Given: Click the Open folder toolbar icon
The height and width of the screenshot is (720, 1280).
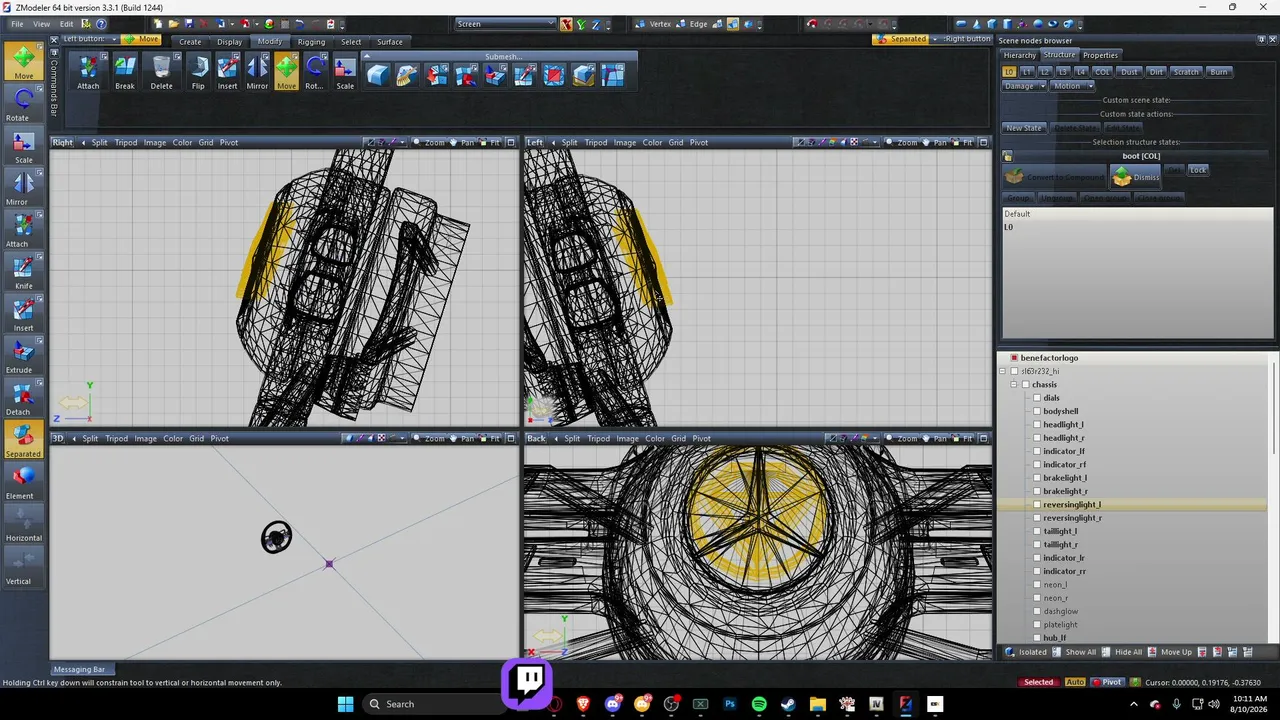Looking at the screenshot, I should 173,24.
